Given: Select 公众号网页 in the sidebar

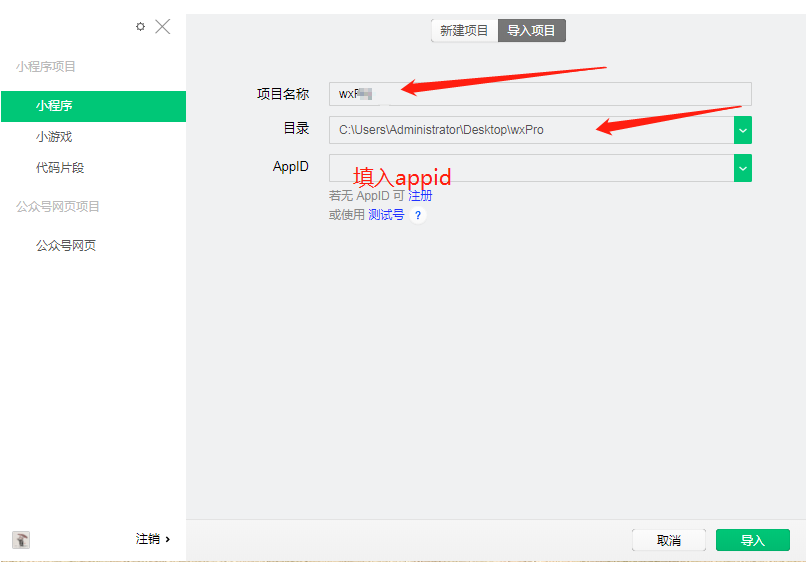Looking at the screenshot, I should click(x=66, y=245).
